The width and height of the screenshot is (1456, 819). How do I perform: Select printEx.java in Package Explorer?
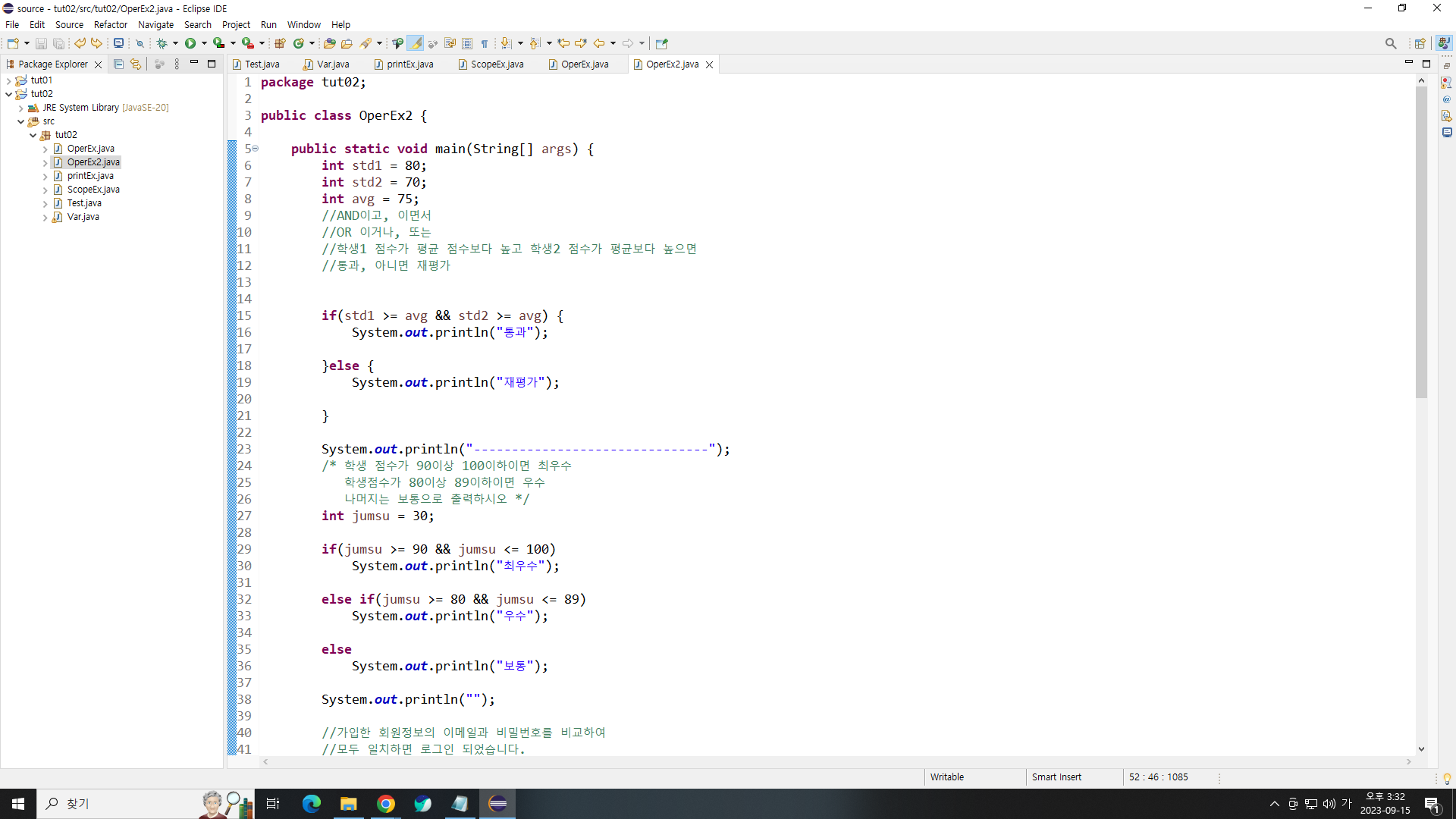tap(90, 176)
